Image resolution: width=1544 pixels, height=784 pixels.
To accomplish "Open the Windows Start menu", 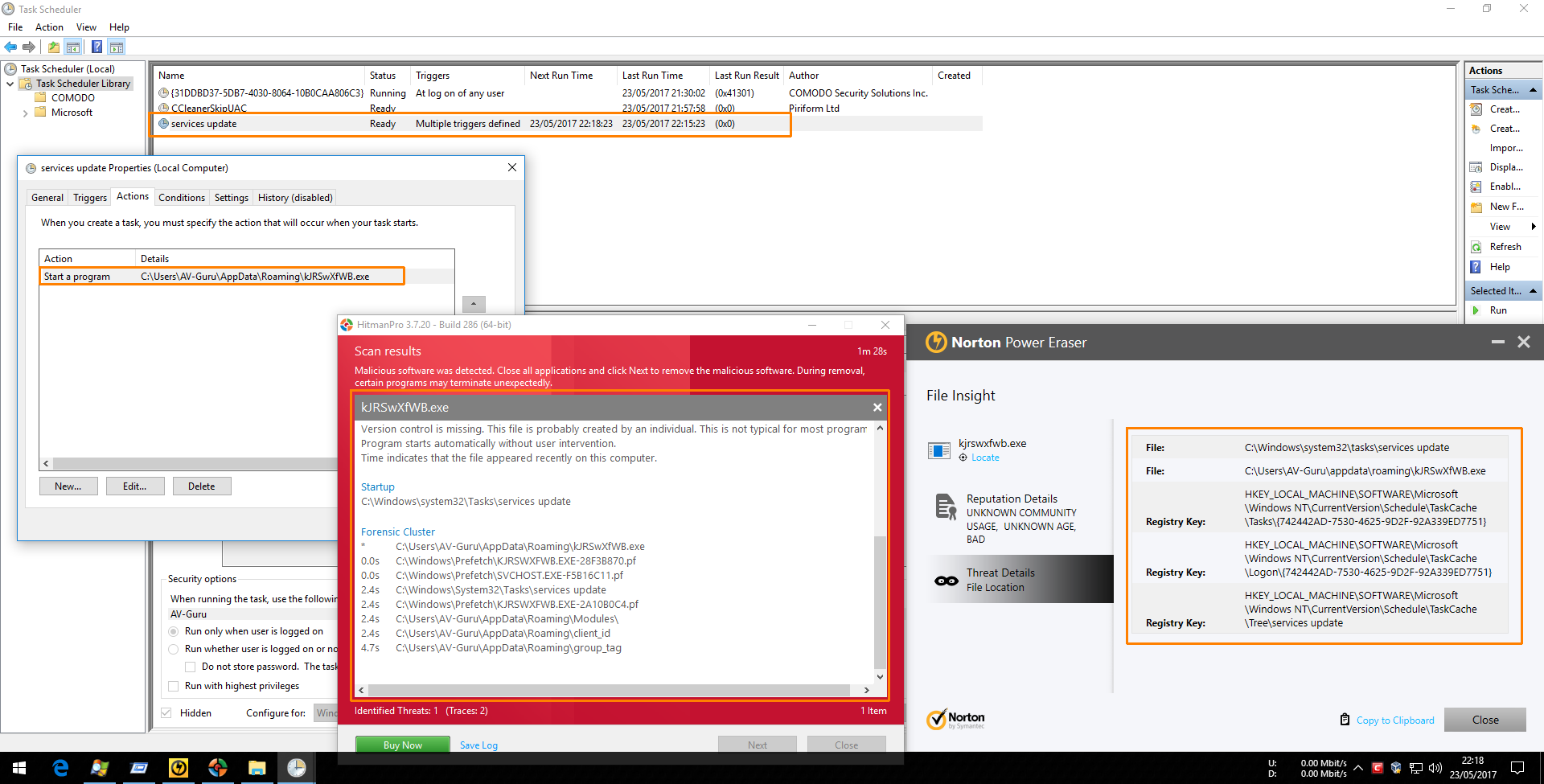I will pos(19,768).
